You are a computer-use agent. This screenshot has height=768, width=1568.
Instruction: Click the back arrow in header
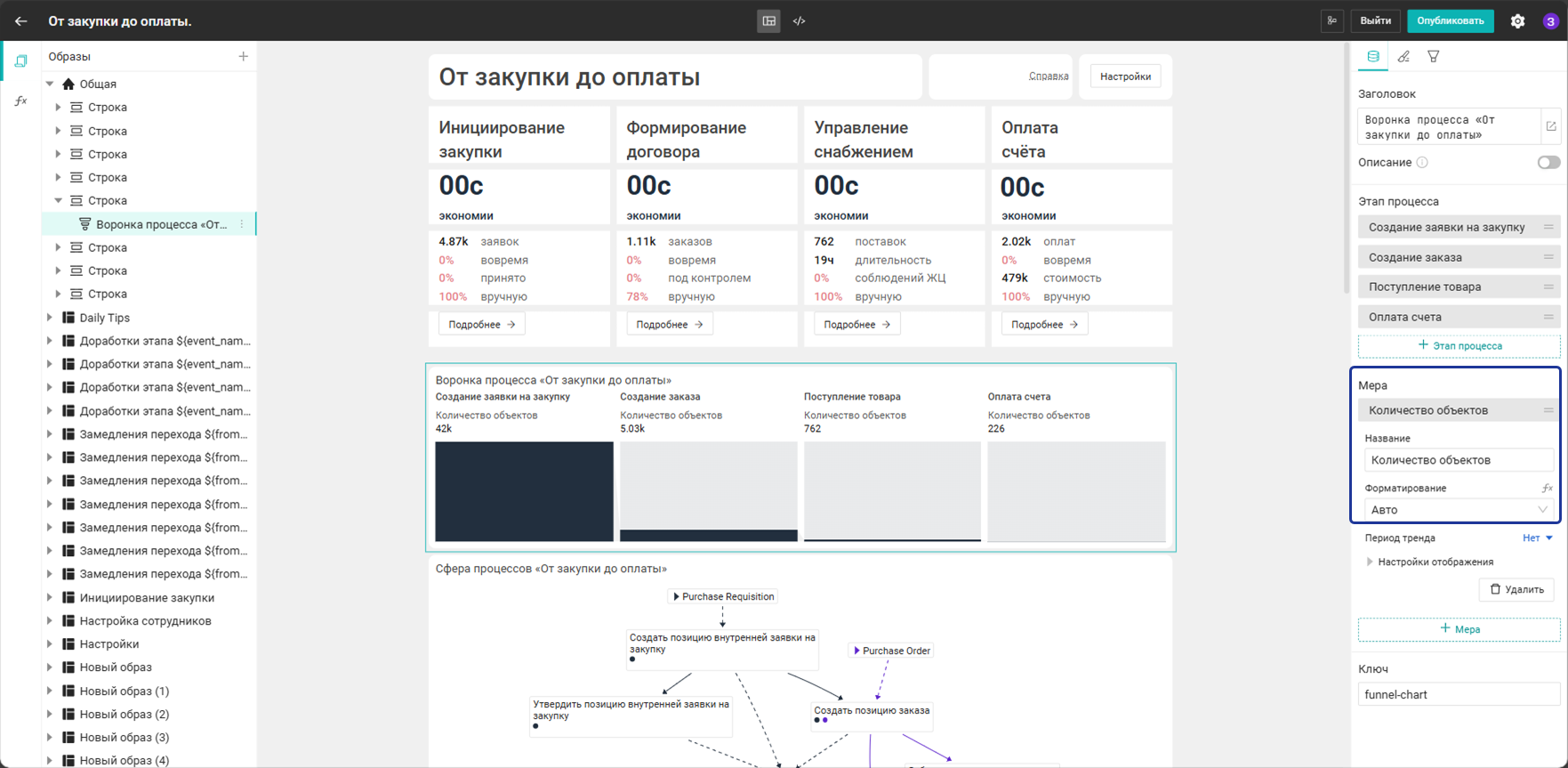(x=21, y=21)
